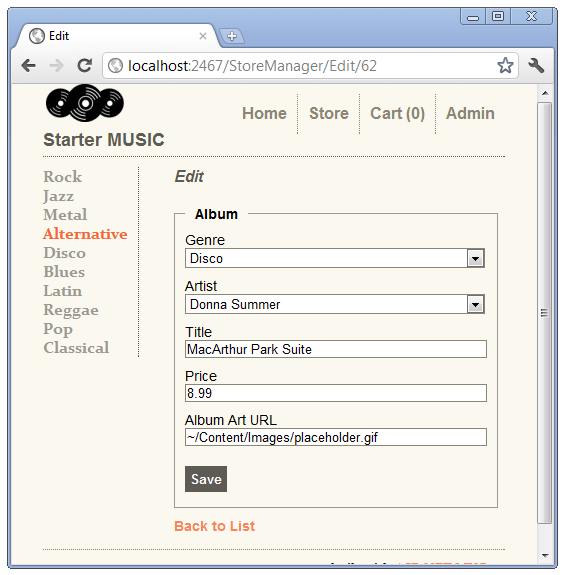The image size is (562, 575).
Task: Click the Price field showing 8.99
Action: click(x=336, y=393)
